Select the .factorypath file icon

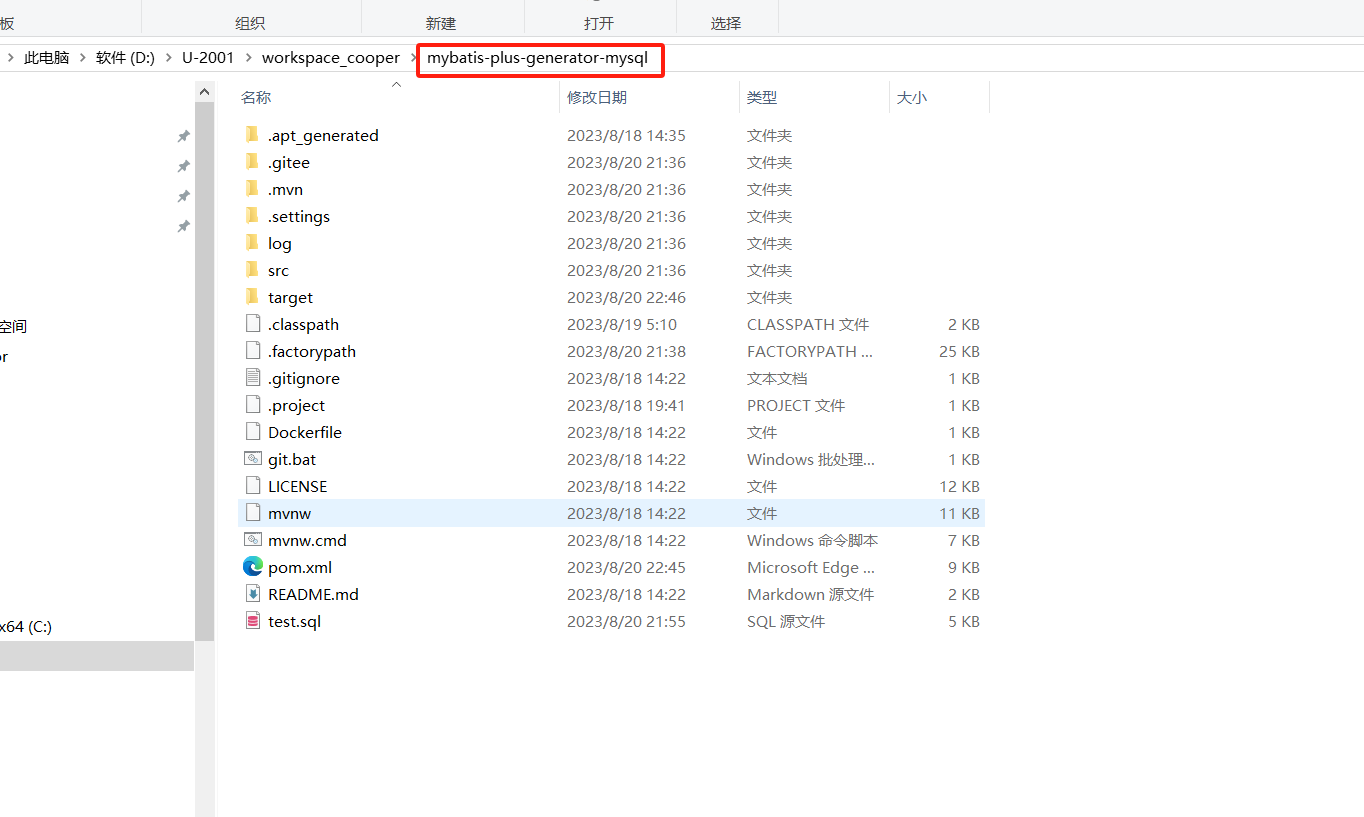click(x=252, y=351)
